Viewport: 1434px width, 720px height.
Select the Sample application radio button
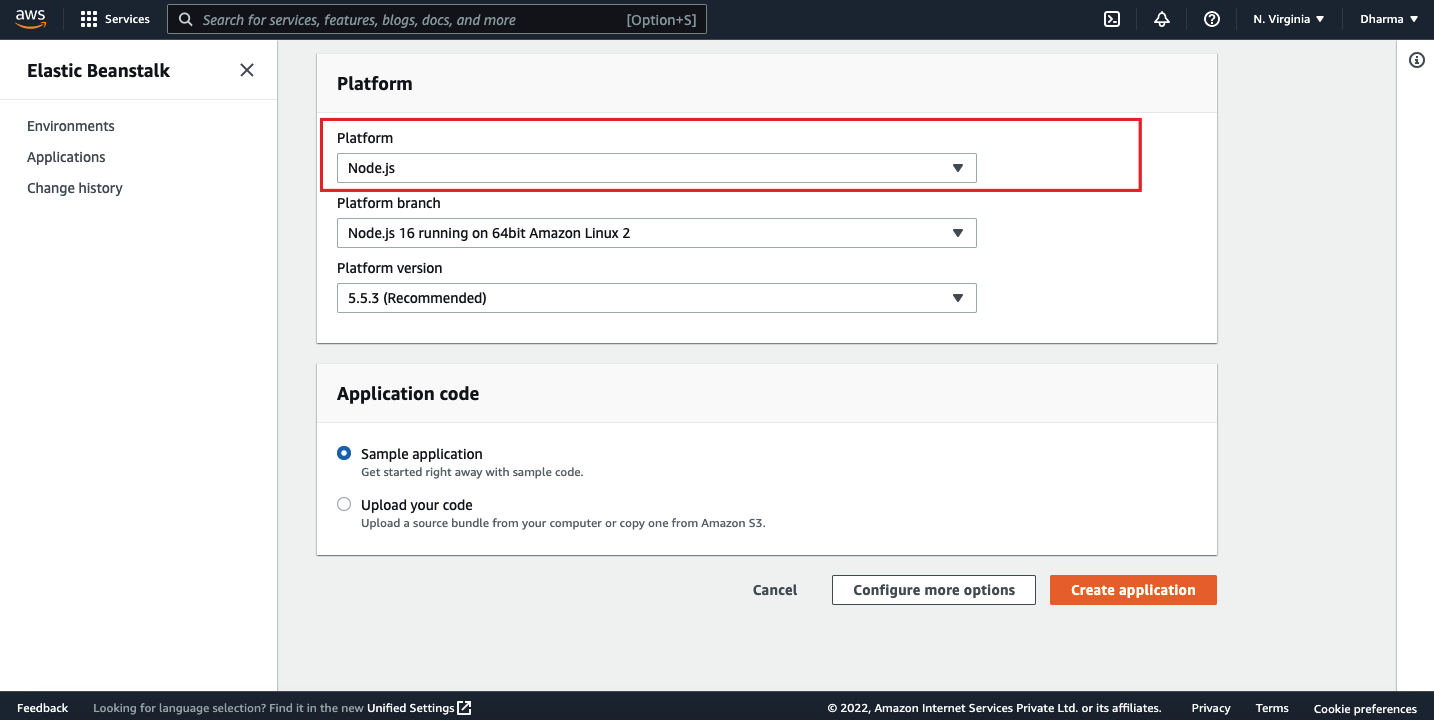pyautogui.click(x=344, y=453)
